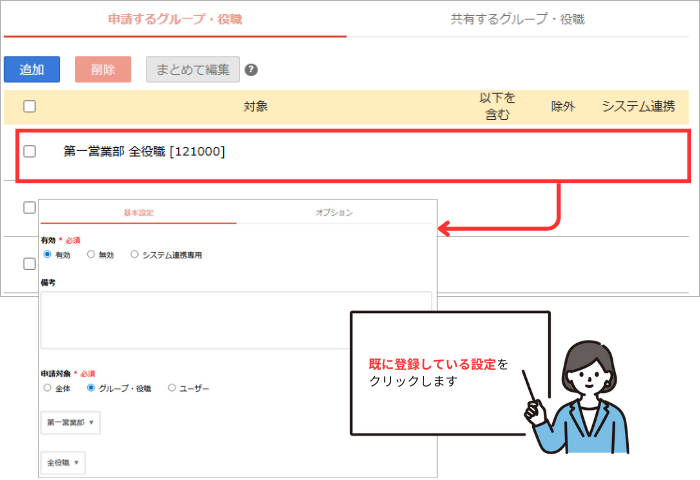Viewport: 700px width, 480px height.
Task: Click the まとめて編集 button
Action: [x=192, y=69]
